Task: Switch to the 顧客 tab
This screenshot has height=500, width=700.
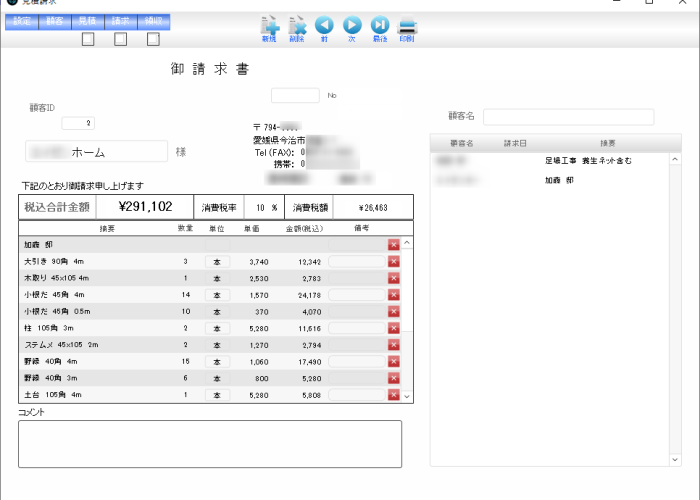Action: point(55,21)
